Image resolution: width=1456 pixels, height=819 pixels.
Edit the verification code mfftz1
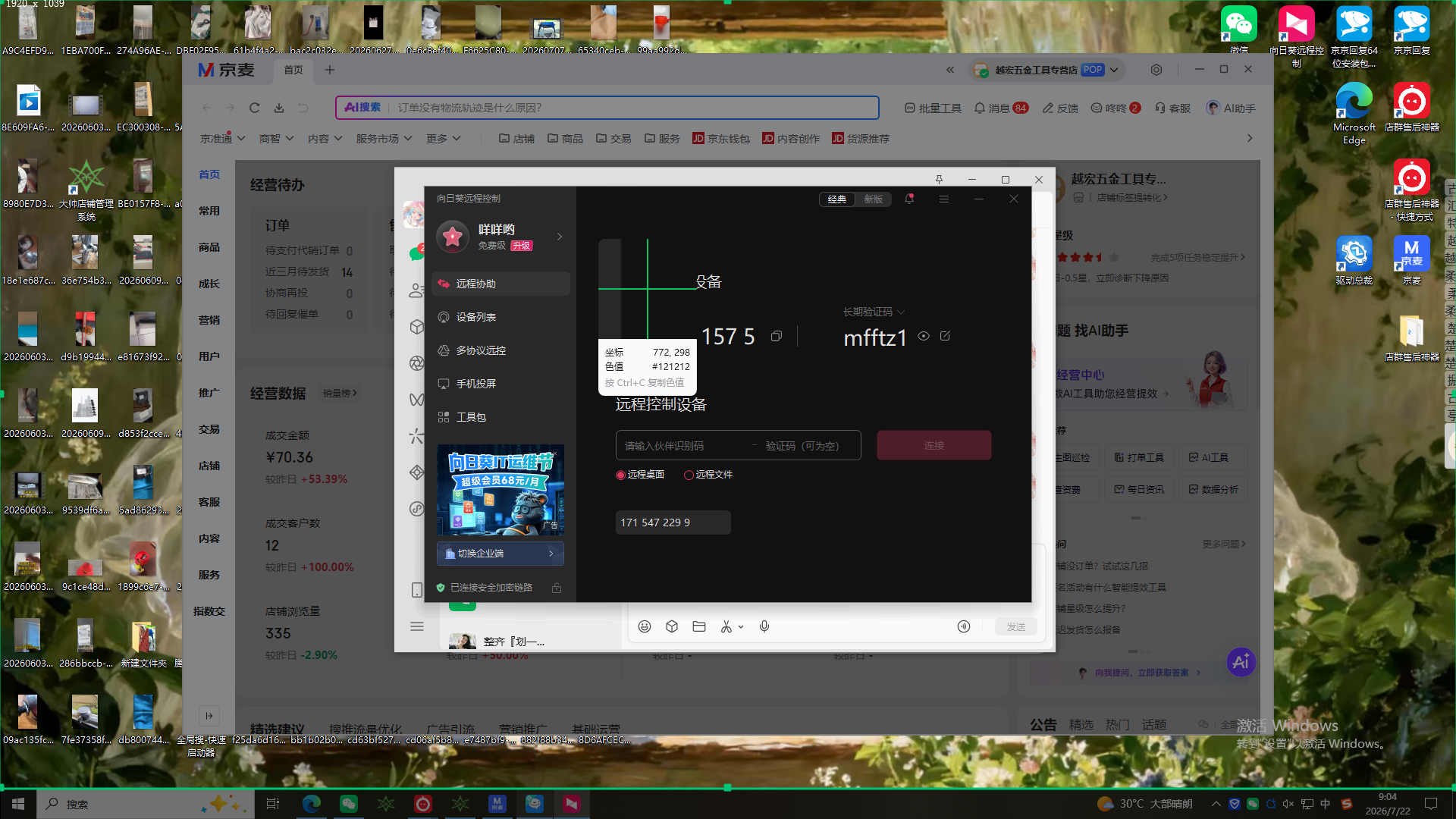click(945, 336)
